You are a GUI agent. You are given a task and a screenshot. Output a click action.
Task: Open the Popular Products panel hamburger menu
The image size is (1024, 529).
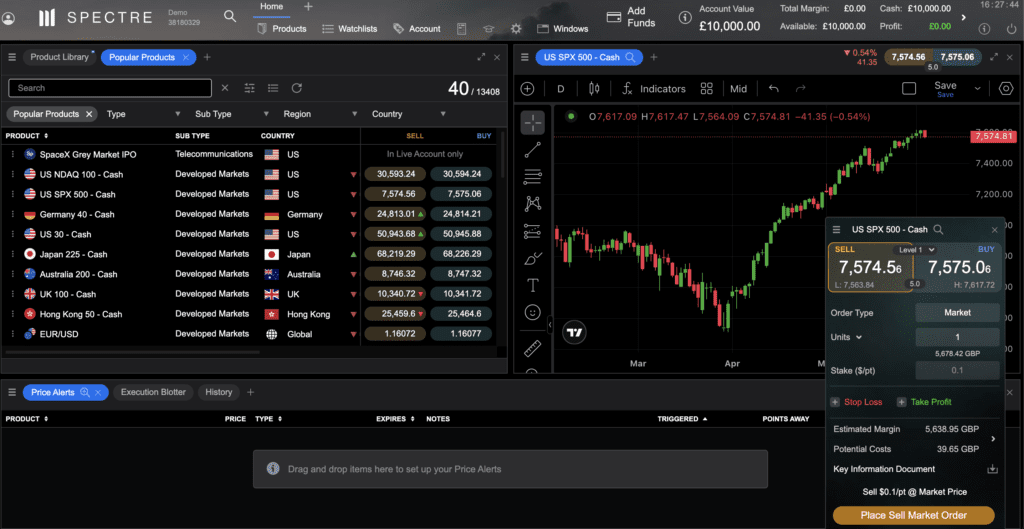(x=12, y=57)
